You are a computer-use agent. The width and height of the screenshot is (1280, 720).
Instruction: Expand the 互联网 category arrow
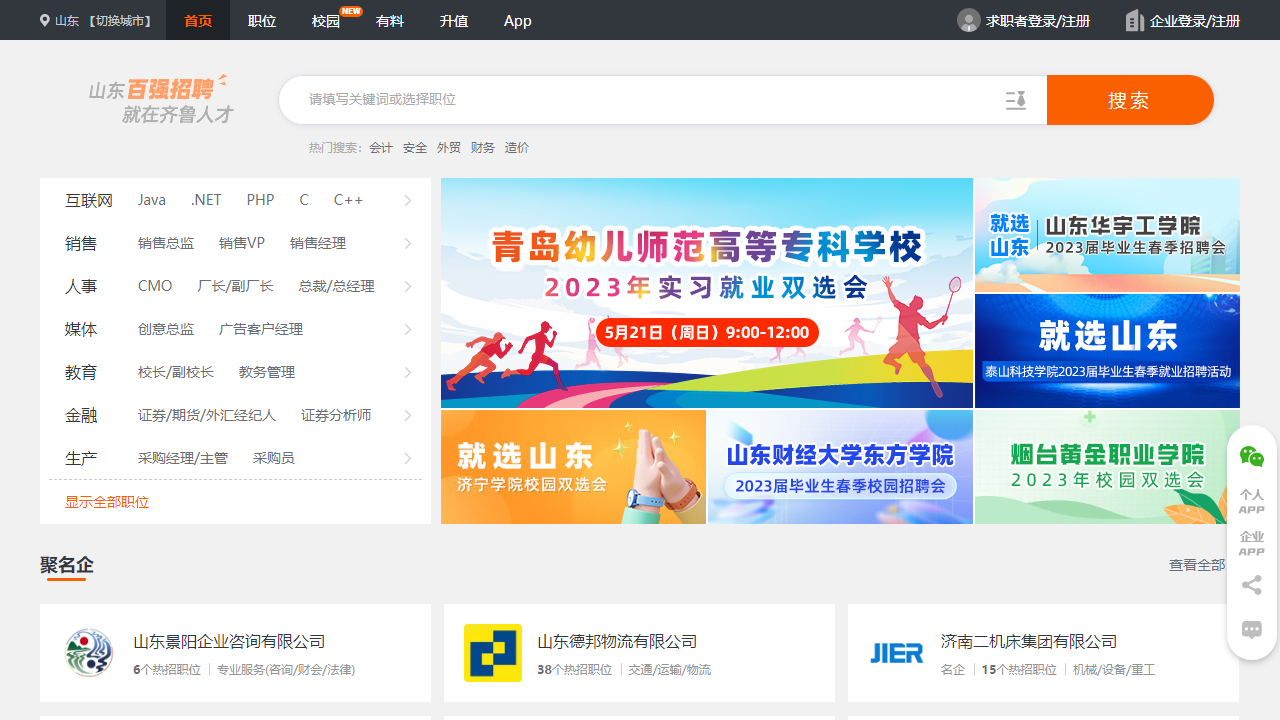coord(408,201)
